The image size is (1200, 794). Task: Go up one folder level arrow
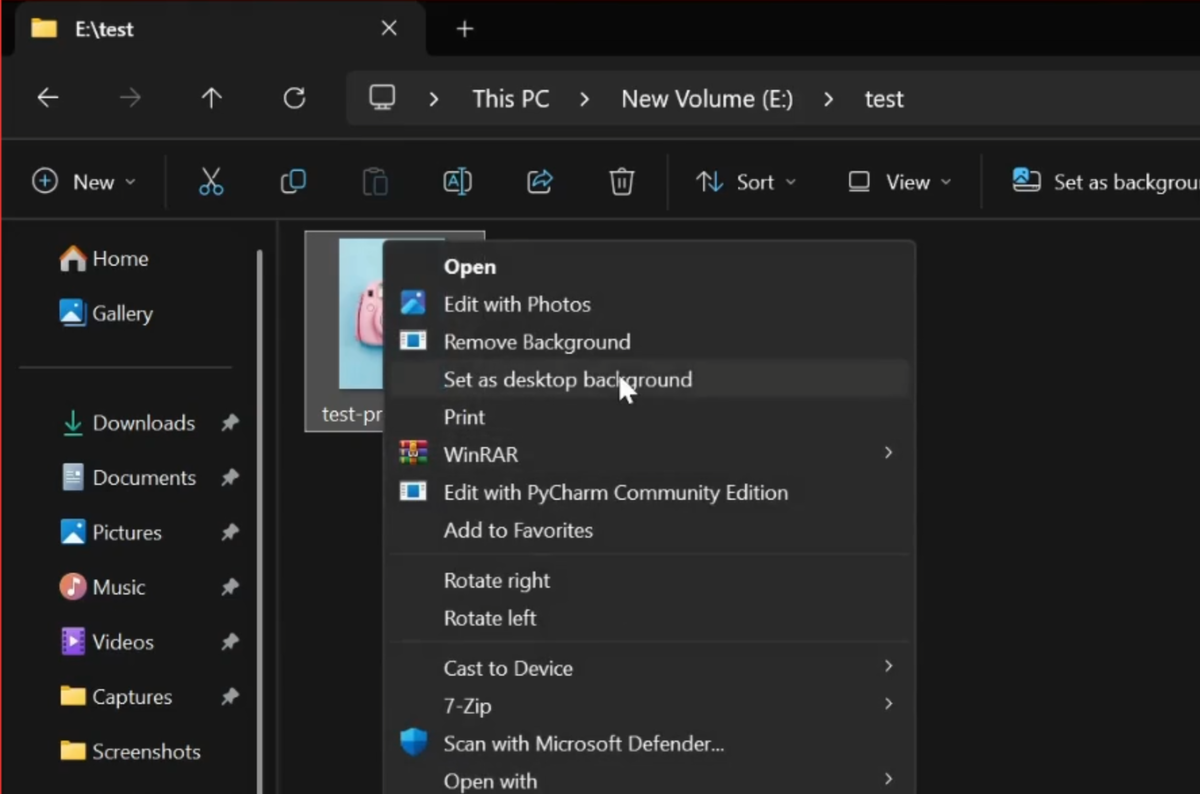click(211, 98)
